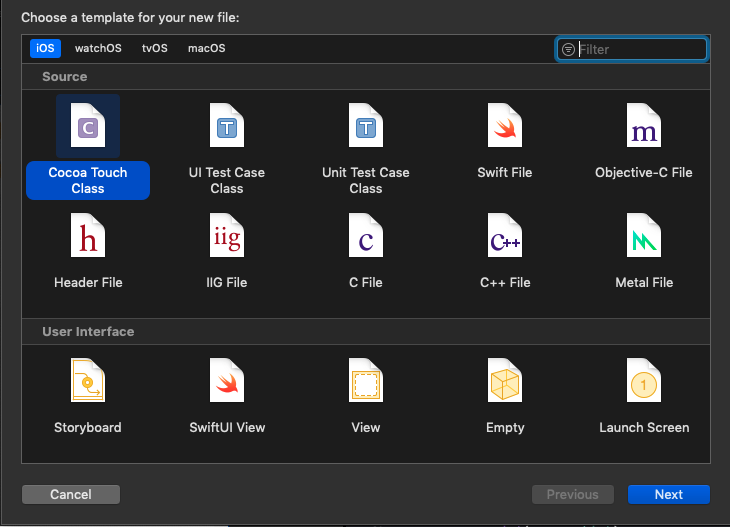The height and width of the screenshot is (527, 730).
Task: Click the "IIG File" label
Action: click(x=227, y=283)
